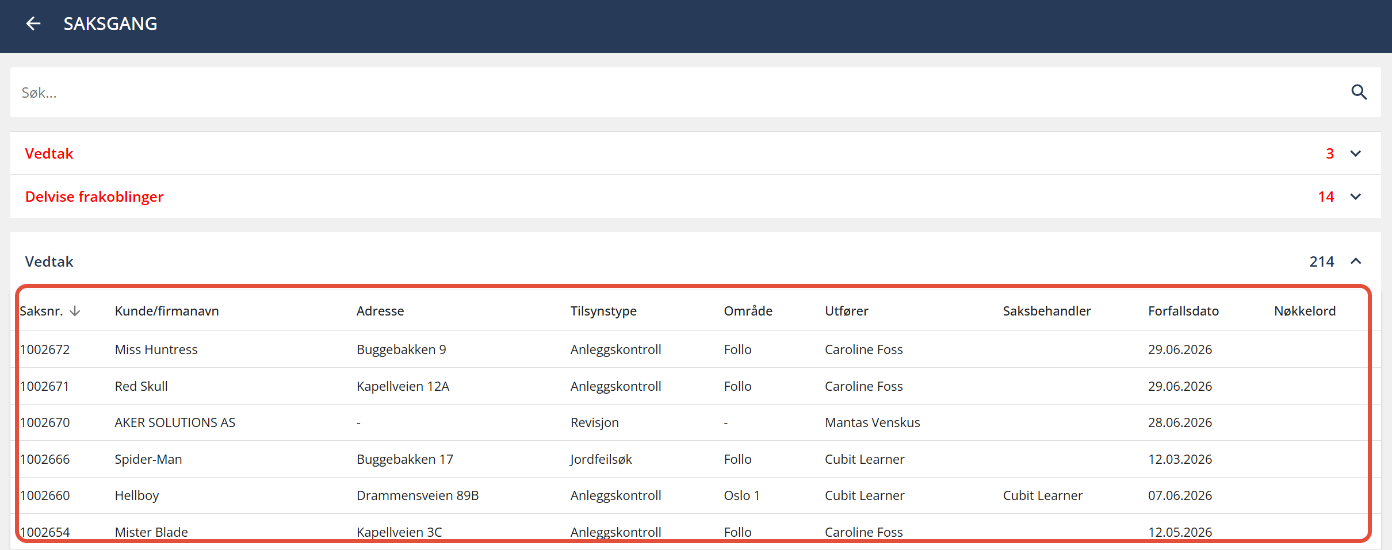Click the black Vedtak section title
This screenshot has width=1392, height=550.
49,262
